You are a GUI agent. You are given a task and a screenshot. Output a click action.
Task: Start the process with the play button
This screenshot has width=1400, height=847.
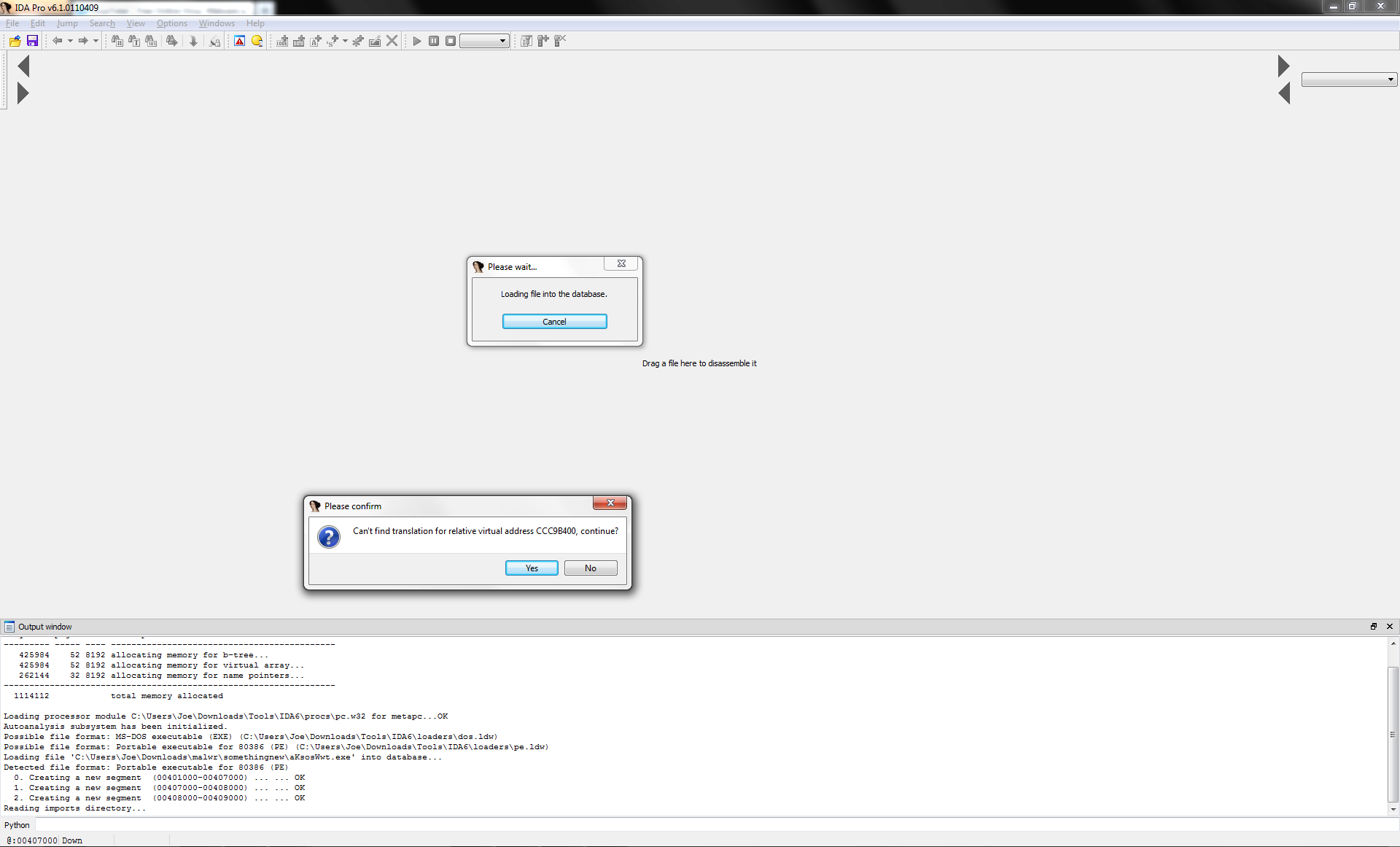(417, 41)
